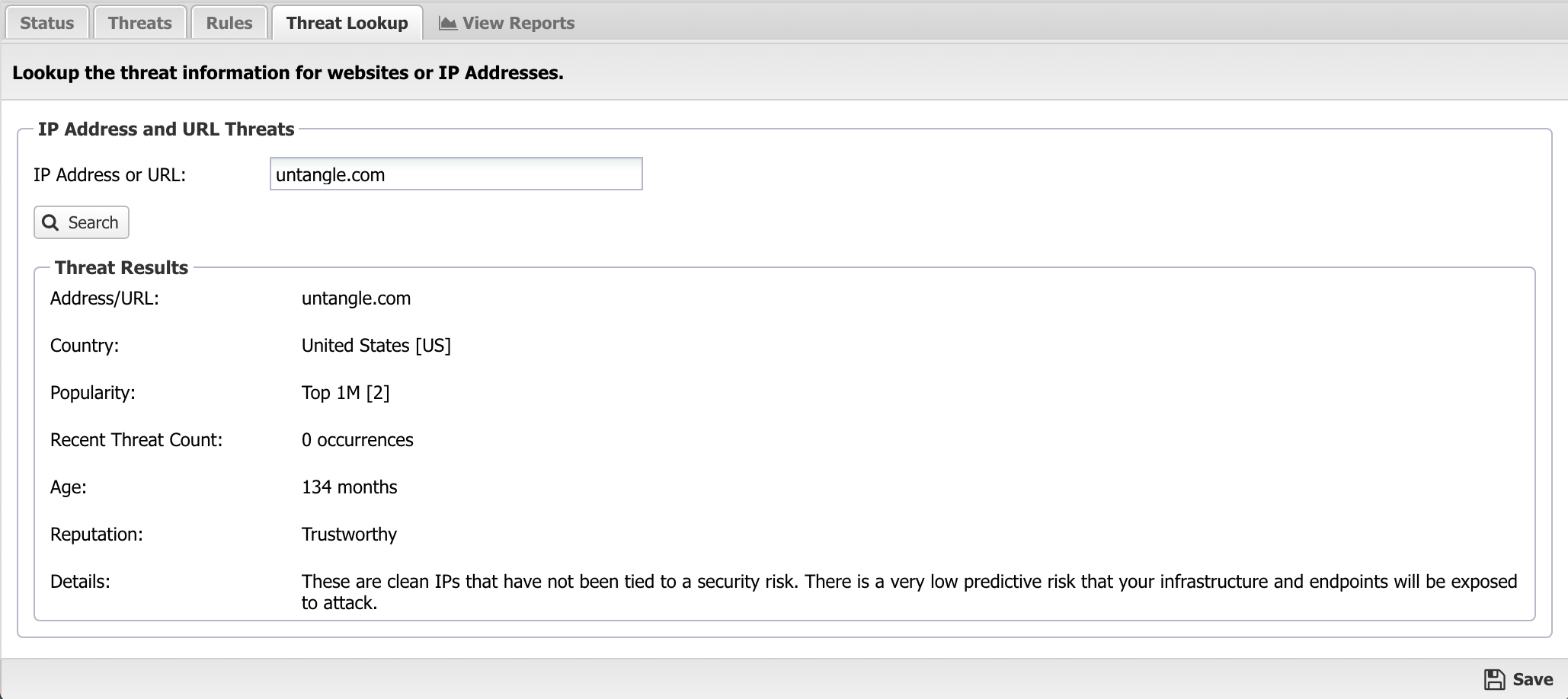The image size is (1568, 699).
Task: Open the Rules tab
Action: [229, 23]
